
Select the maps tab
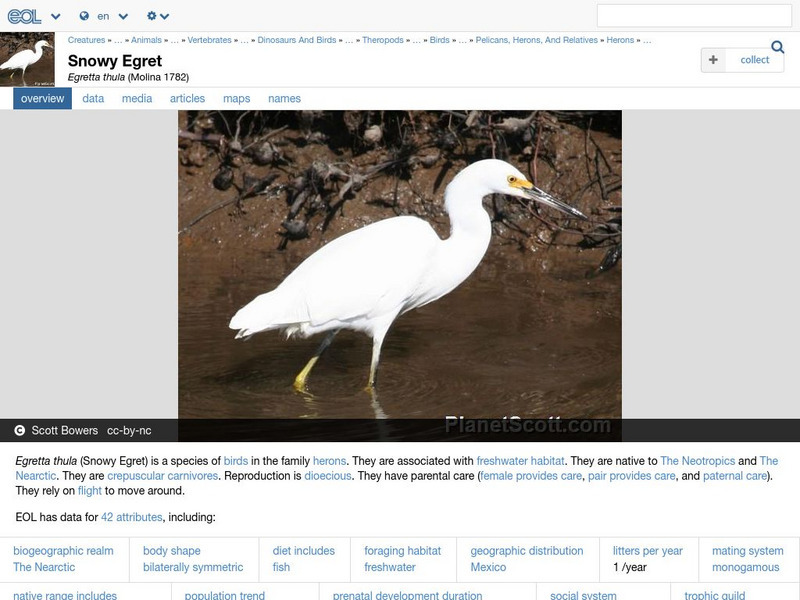click(237, 98)
